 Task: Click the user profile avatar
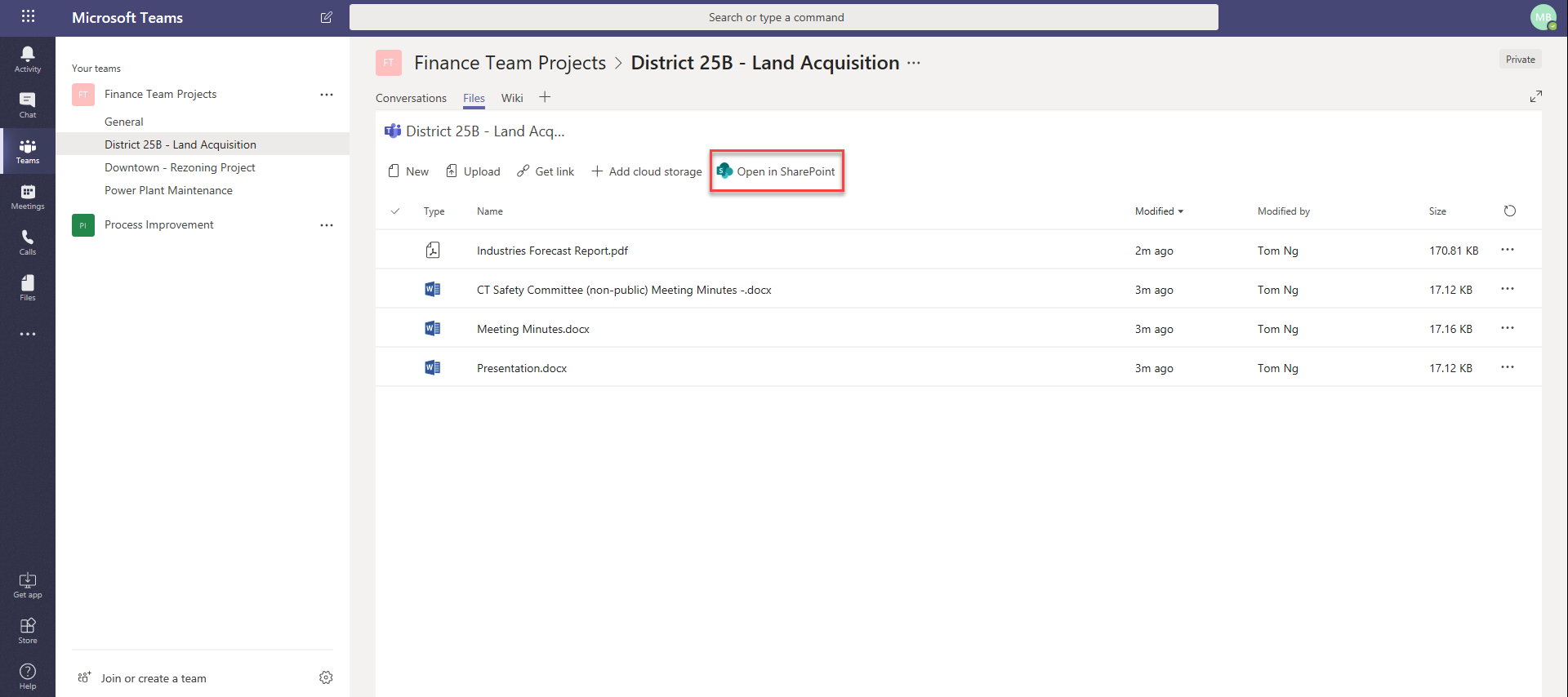1543,17
